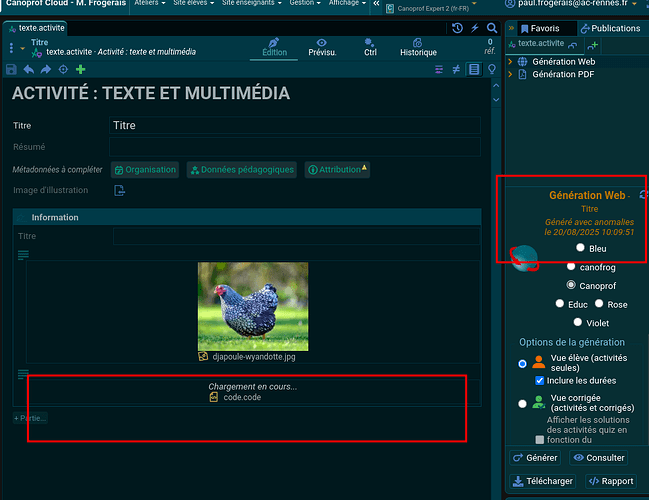This screenshot has height=500, width=649.
Task: Select the Vue corrigée radio option
Action: [x=522, y=404]
